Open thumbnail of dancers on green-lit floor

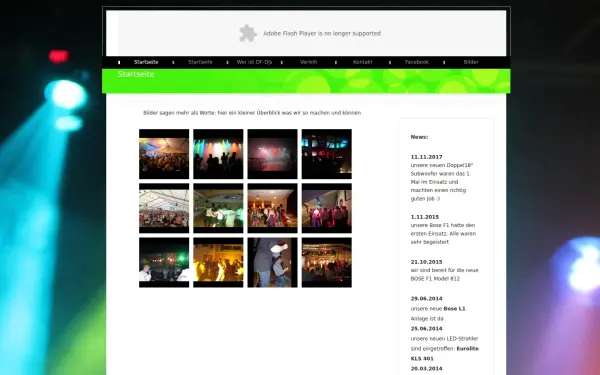(218, 208)
